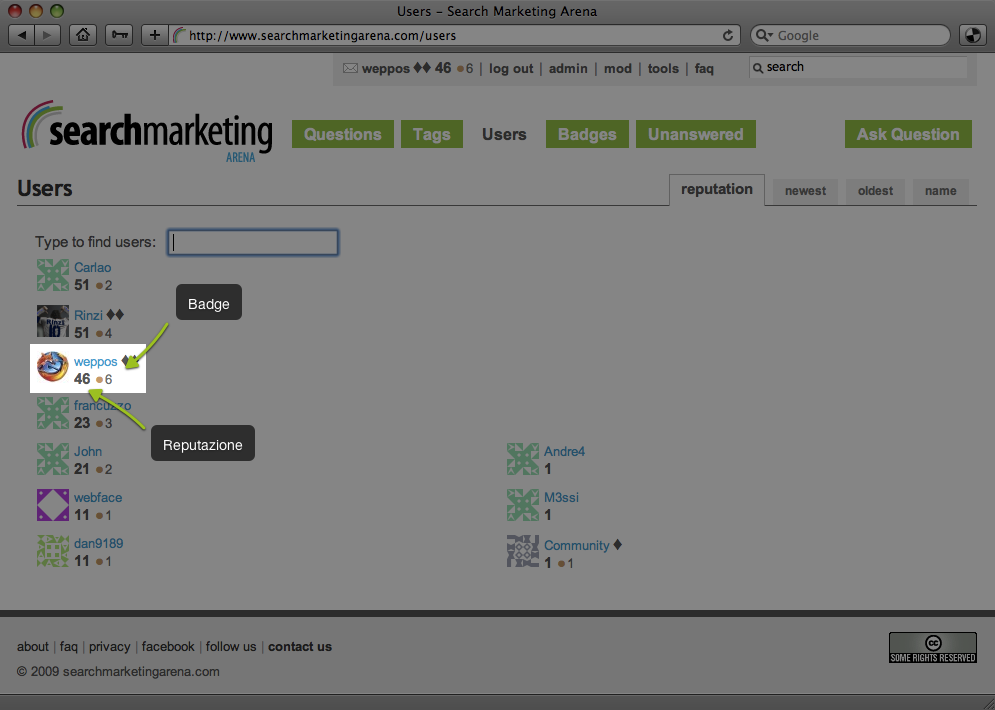Viewport: 995px width, 710px height.
Task: Click John's green avatar
Action: [x=53, y=459]
